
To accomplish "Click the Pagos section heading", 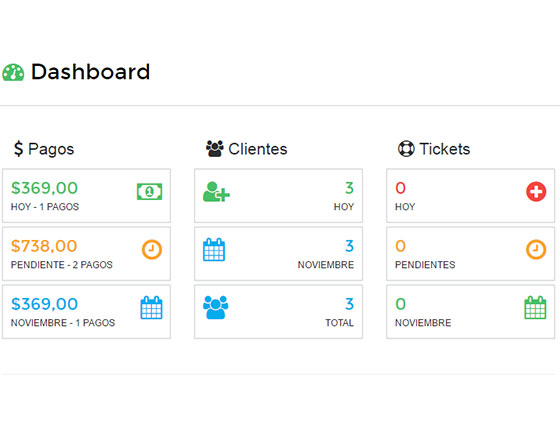I will pyautogui.click(x=44, y=149).
